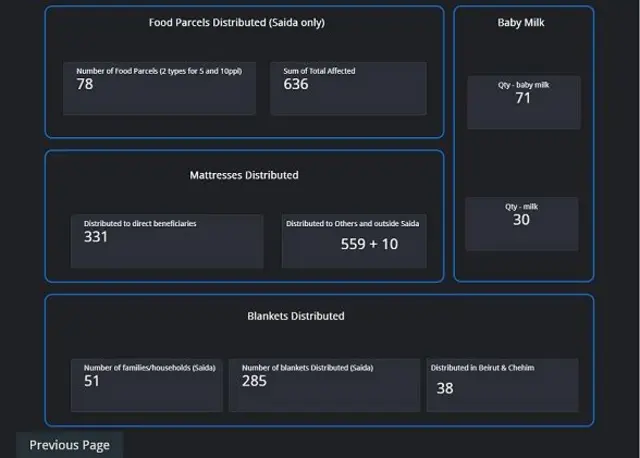Click the Qty - milk label
640x458 pixels.
tap(521, 207)
